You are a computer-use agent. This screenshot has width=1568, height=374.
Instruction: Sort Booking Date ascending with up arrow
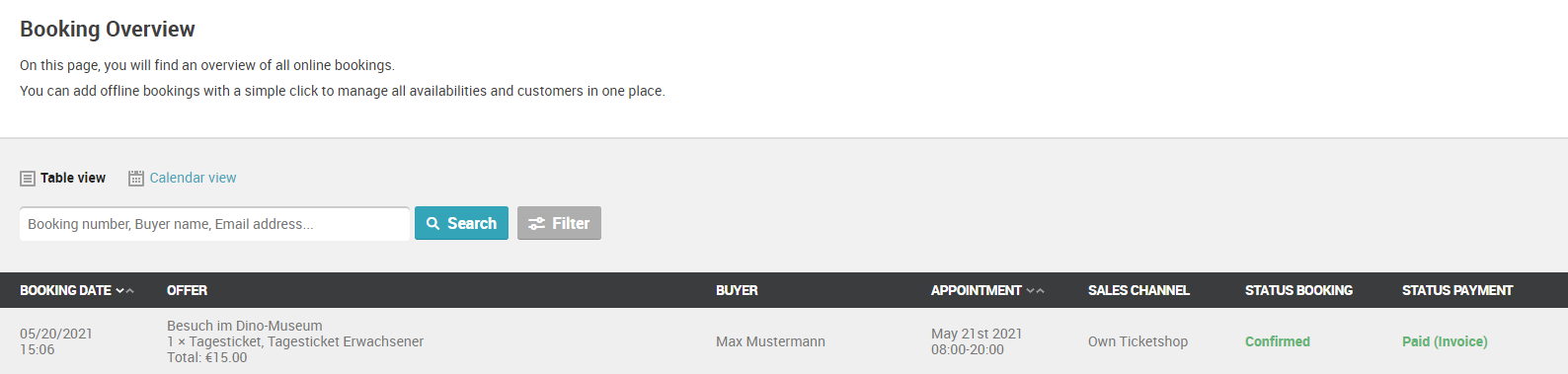(x=129, y=291)
